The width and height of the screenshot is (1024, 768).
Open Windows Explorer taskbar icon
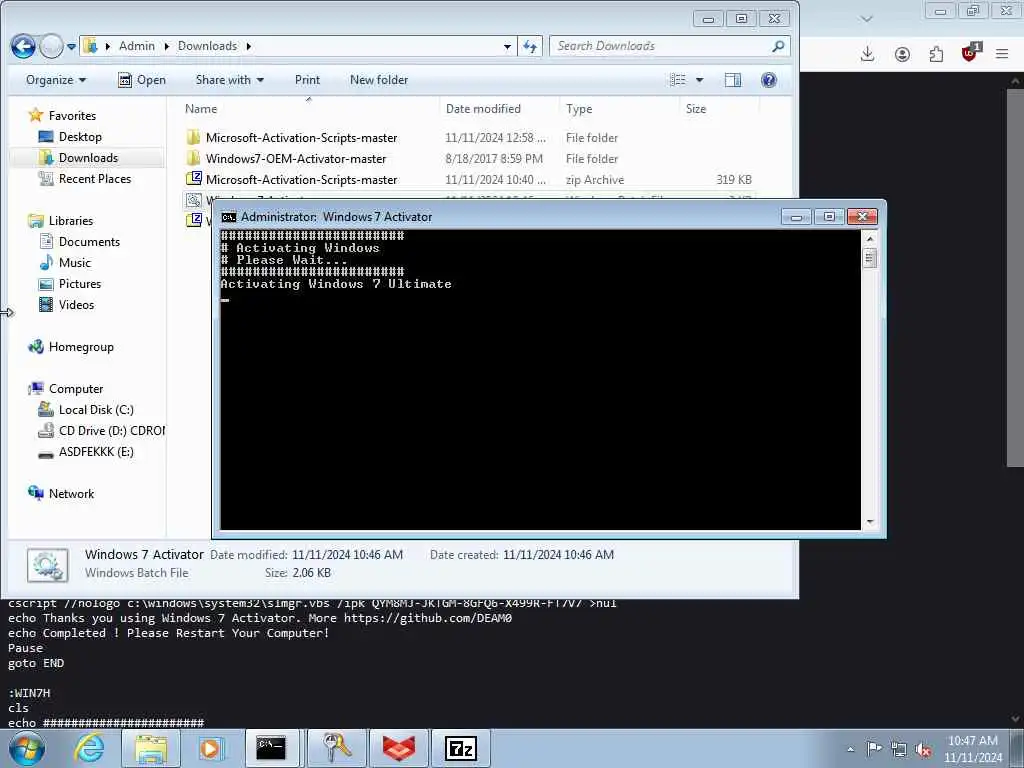pyautogui.click(x=151, y=748)
